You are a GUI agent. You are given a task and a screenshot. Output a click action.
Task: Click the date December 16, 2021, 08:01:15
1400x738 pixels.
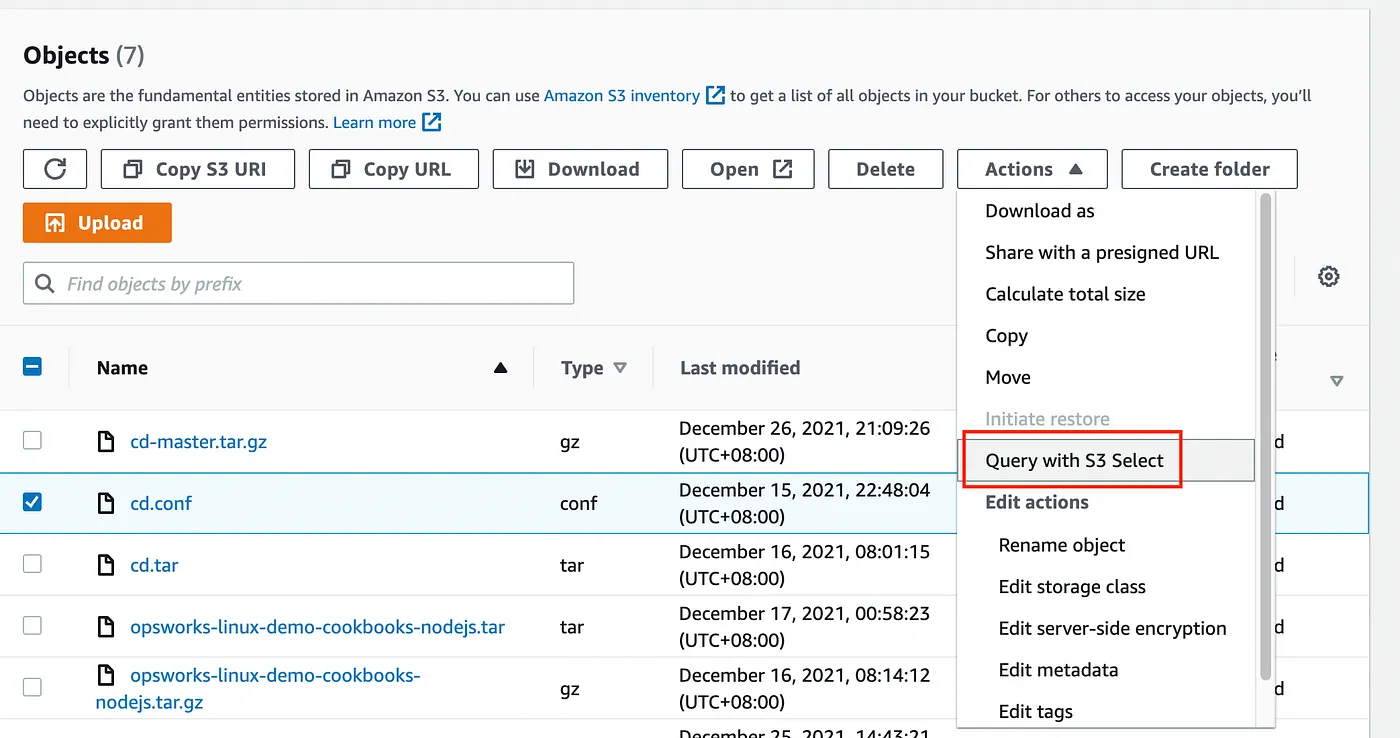pyautogui.click(x=804, y=552)
